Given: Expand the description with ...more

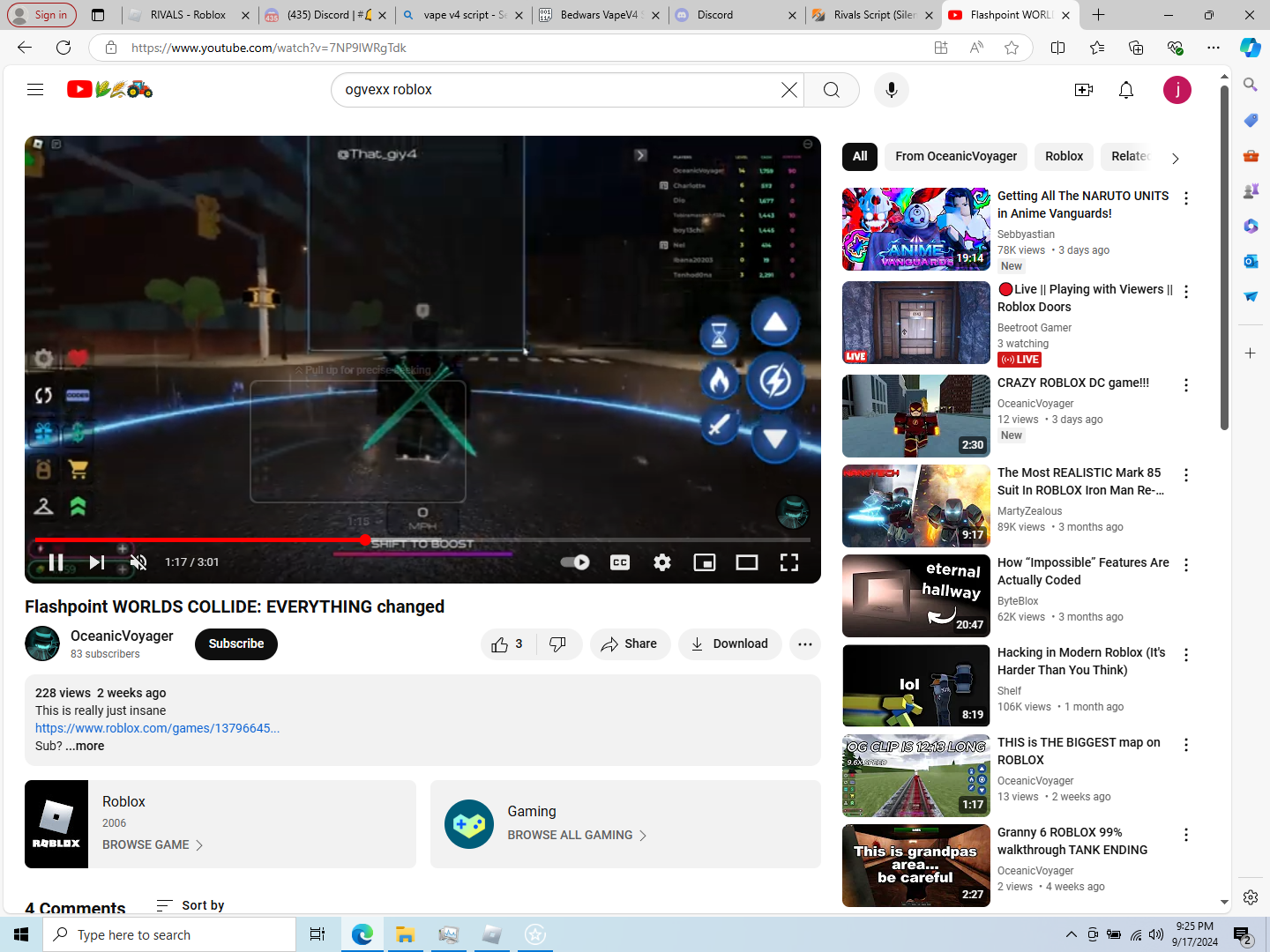Looking at the screenshot, I should tap(85, 746).
